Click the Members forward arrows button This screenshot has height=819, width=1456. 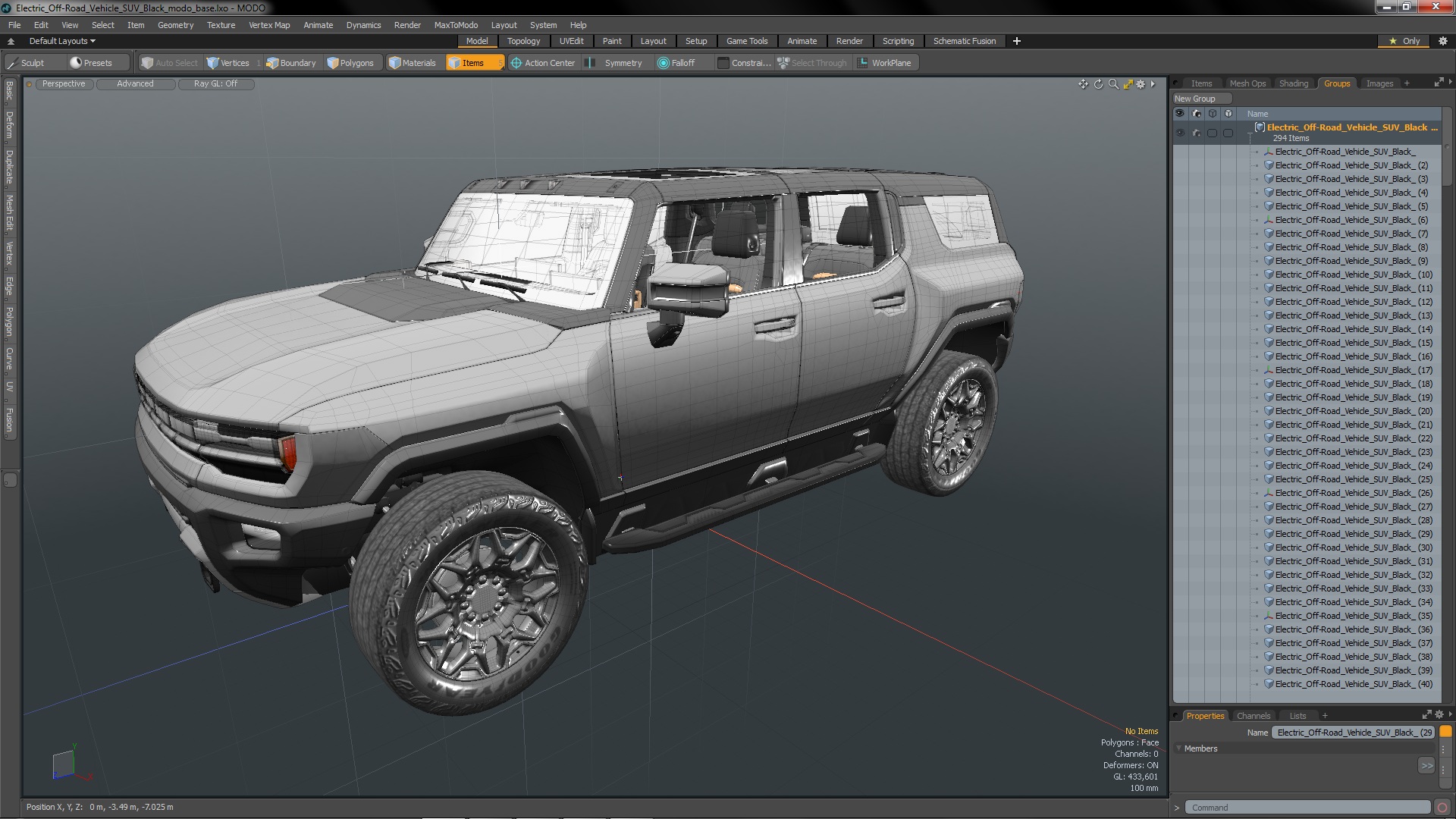pyautogui.click(x=1426, y=766)
